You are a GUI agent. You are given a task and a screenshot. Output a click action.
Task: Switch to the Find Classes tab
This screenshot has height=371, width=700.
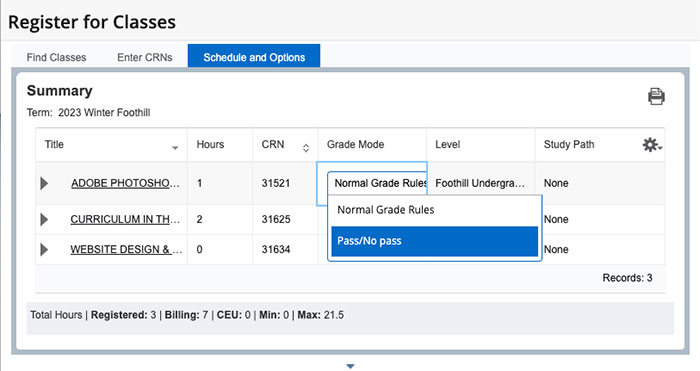coord(56,57)
